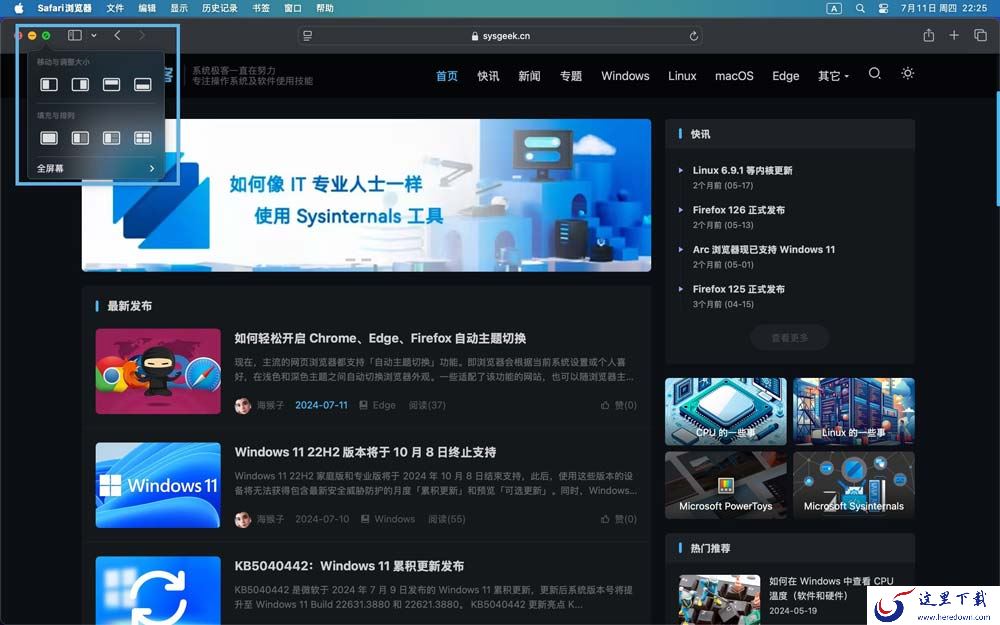Go to the 专题 nav tab
Screen dimensions: 1000x625
[571, 76]
